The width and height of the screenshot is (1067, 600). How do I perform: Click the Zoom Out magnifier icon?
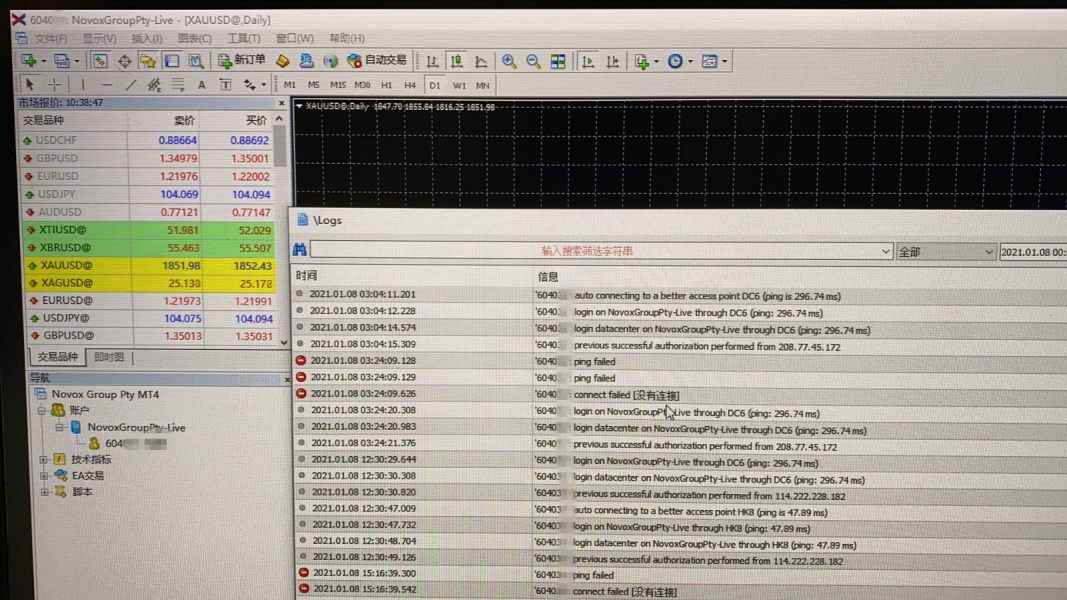pos(533,61)
